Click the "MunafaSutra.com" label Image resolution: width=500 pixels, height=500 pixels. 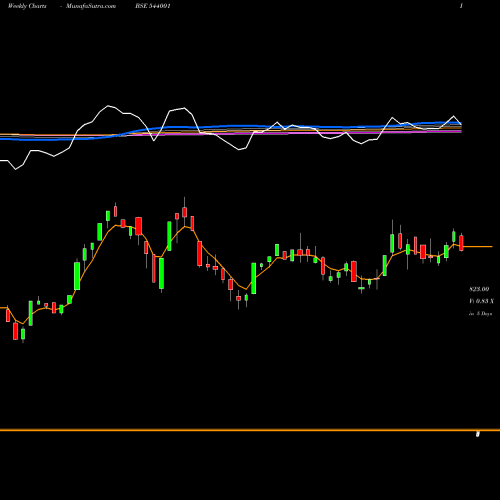[x=91, y=6]
